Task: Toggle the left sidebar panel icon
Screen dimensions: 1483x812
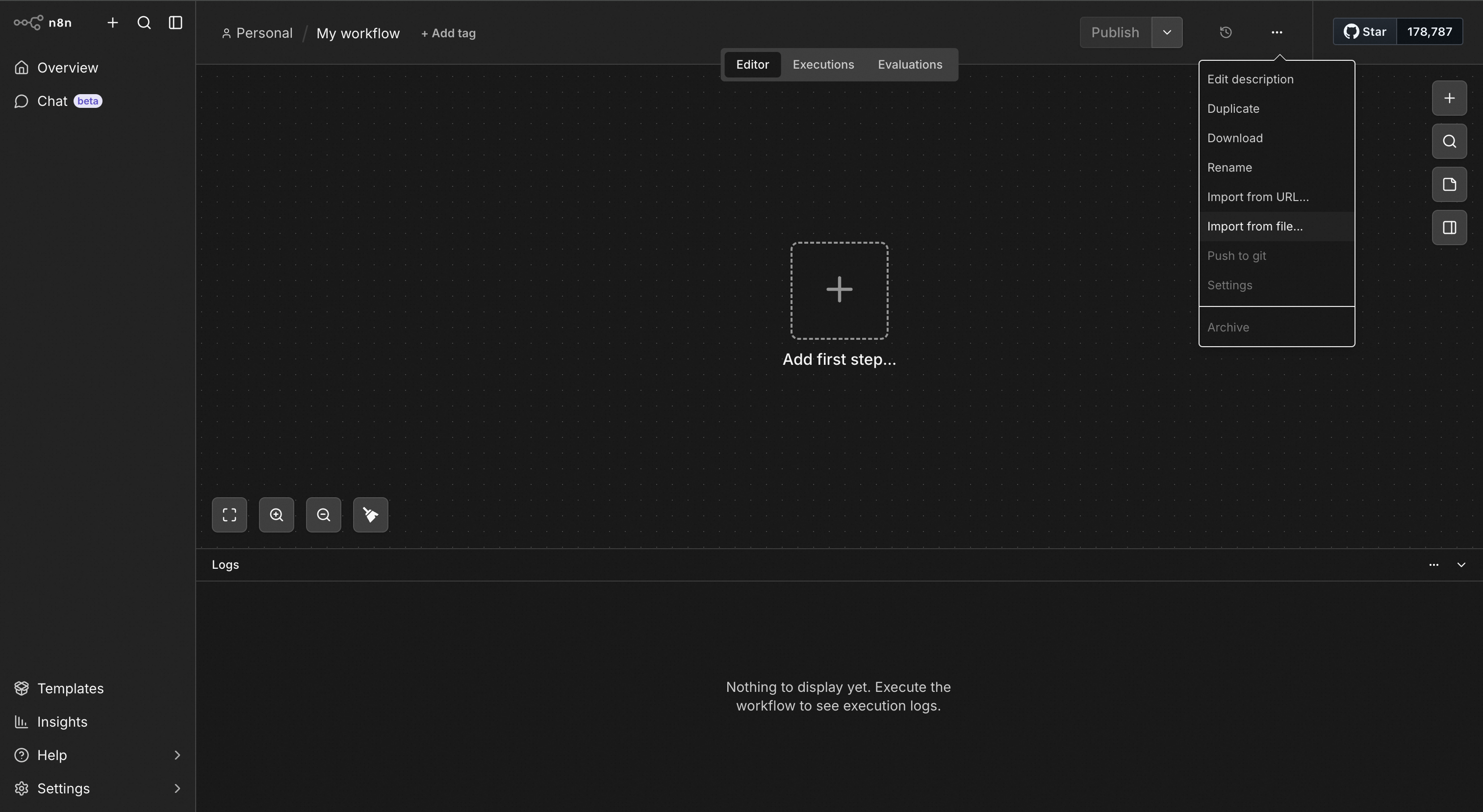Action: click(x=176, y=23)
